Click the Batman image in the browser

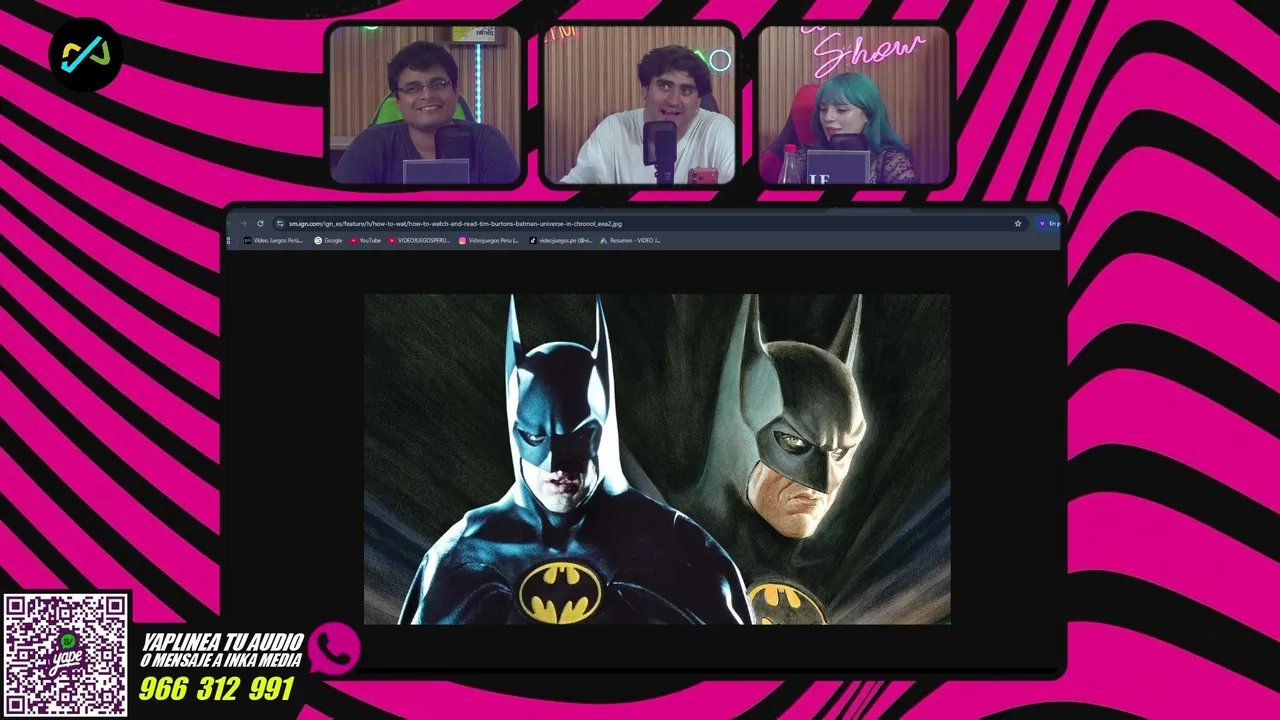(x=657, y=459)
